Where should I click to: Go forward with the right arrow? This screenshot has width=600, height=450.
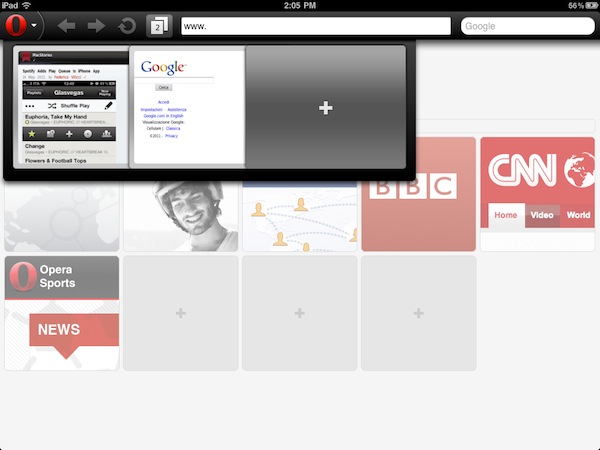96,26
